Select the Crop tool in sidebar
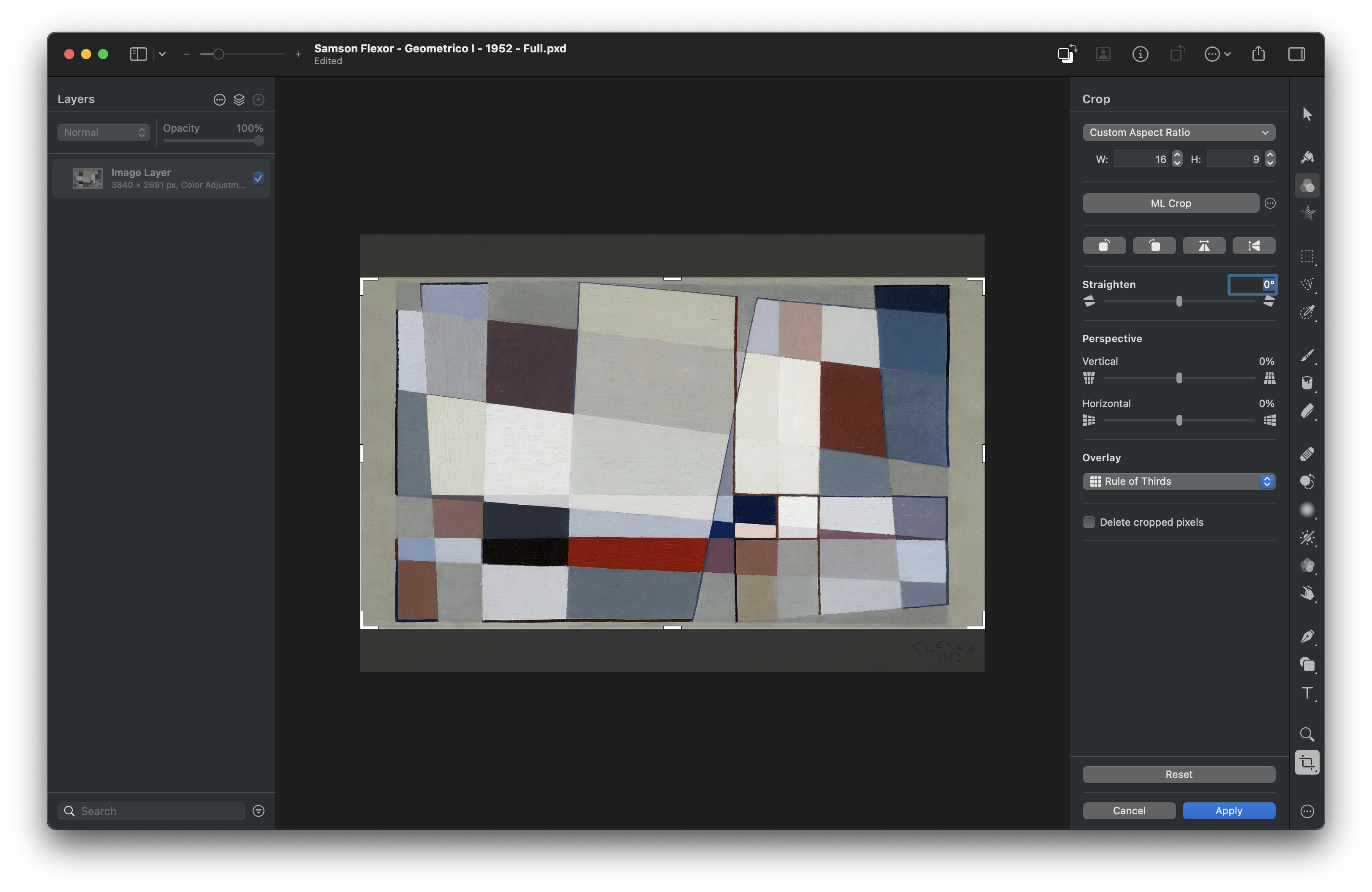This screenshot has width=1372, height=892. click(x=1308, y=762)
